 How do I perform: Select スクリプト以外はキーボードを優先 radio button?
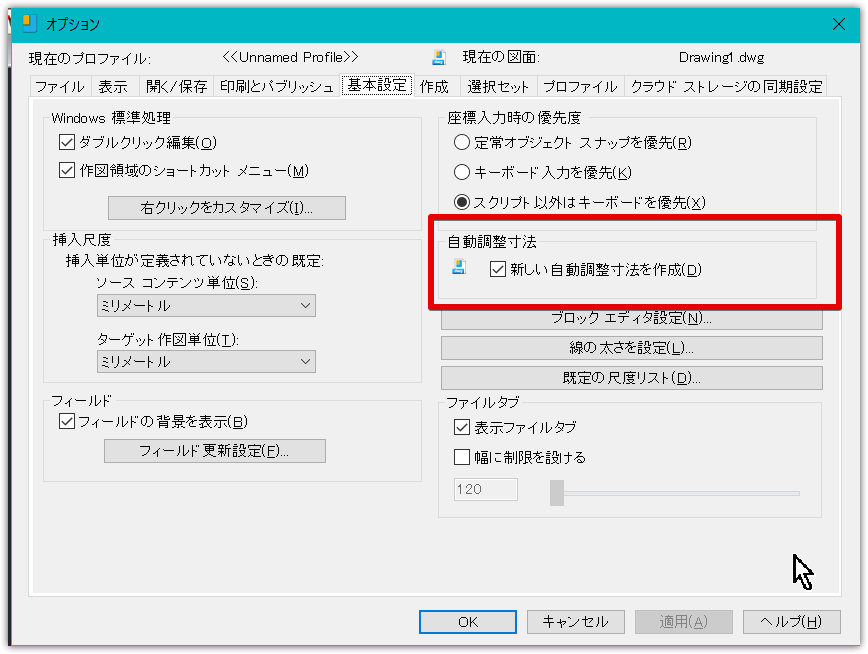(x=462, y=202)
